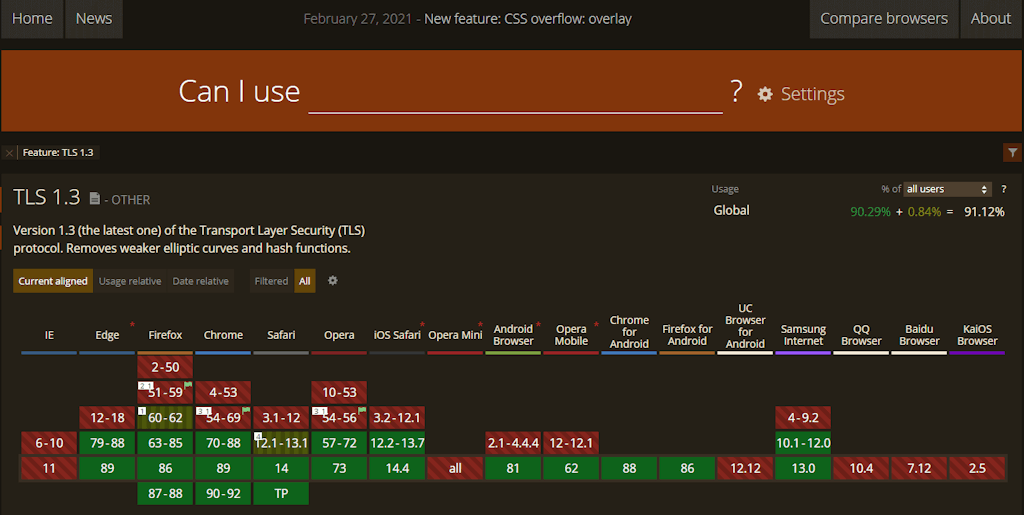Select Firefox 87-88 version cell
This screenshot has height=515, width=1024.
click(165, 493)
